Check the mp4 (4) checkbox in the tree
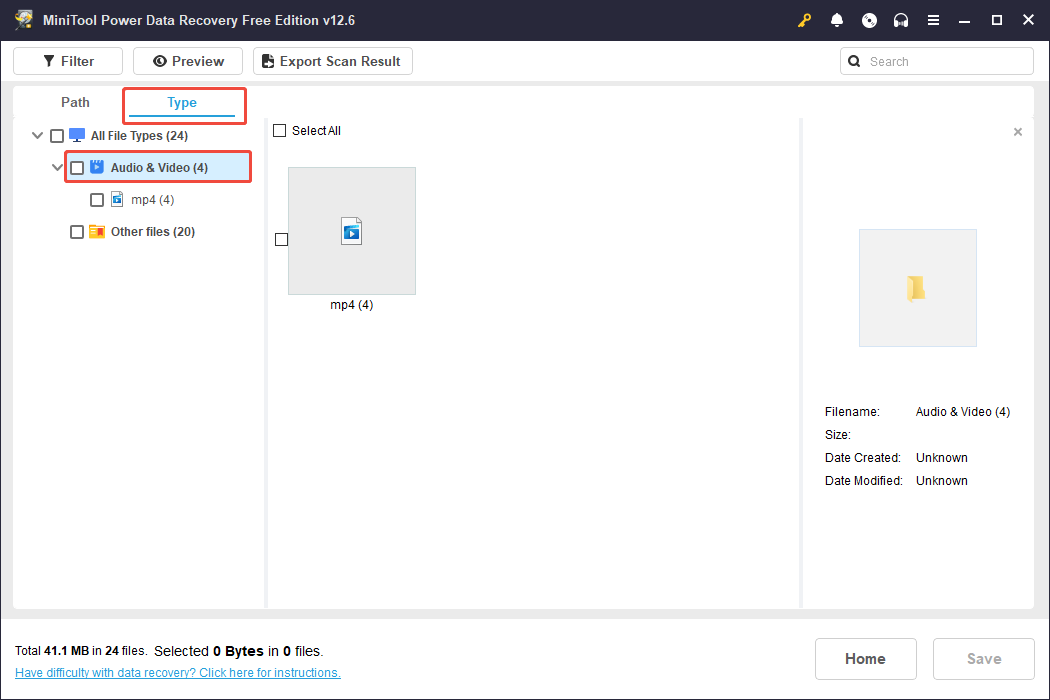 (97, 199)
